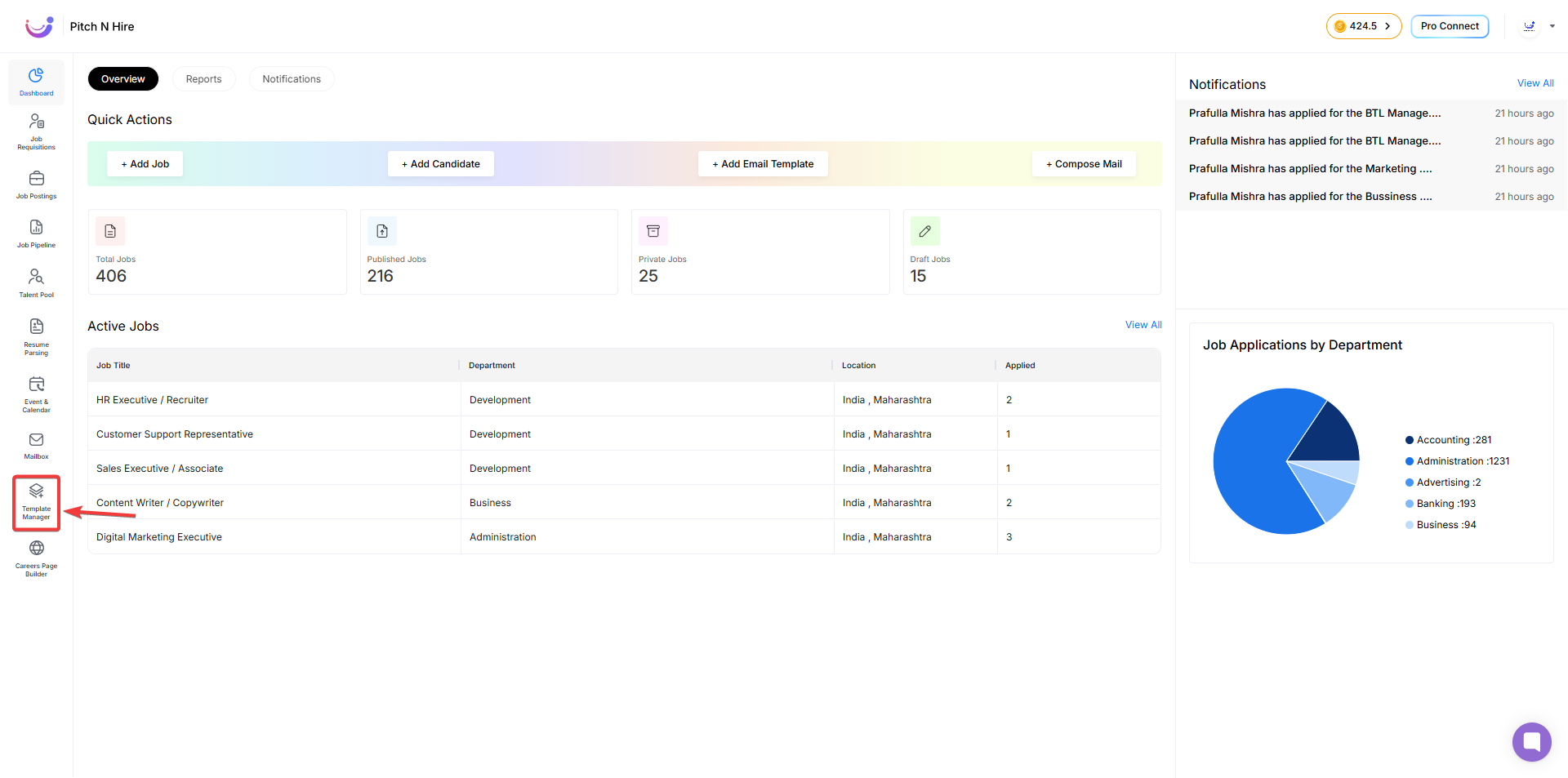Screen dimensions: 1568x778
Task: Click the + Add Job button
Action: click(x=145, y=164)
